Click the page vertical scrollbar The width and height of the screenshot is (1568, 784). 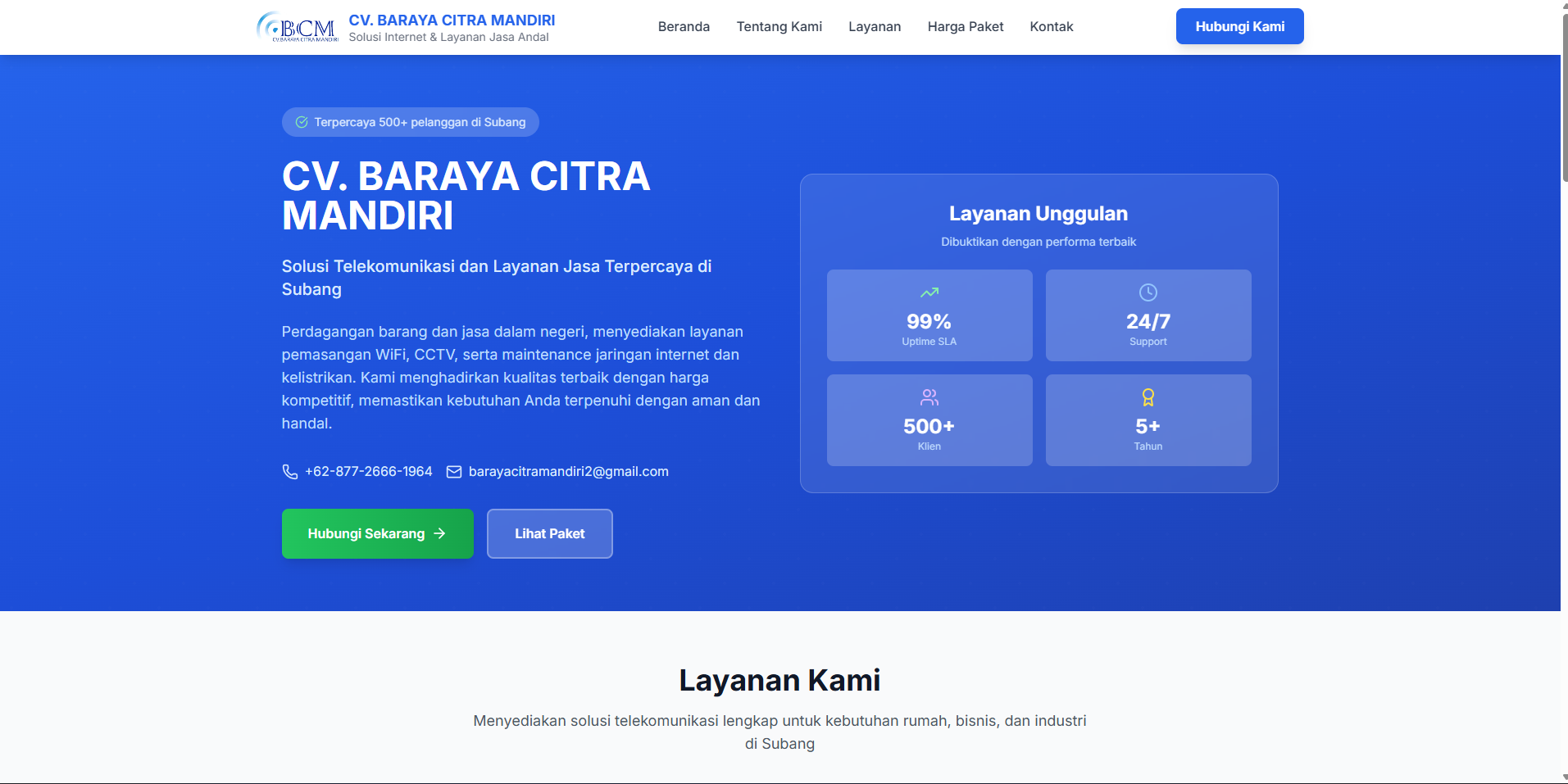click(x=1564, y=98)
